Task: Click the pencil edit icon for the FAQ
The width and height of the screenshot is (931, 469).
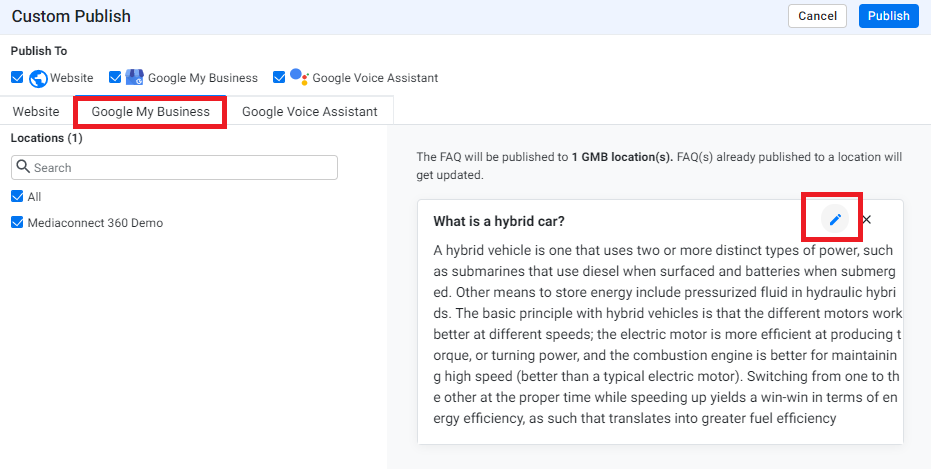Action: (835, 220)
